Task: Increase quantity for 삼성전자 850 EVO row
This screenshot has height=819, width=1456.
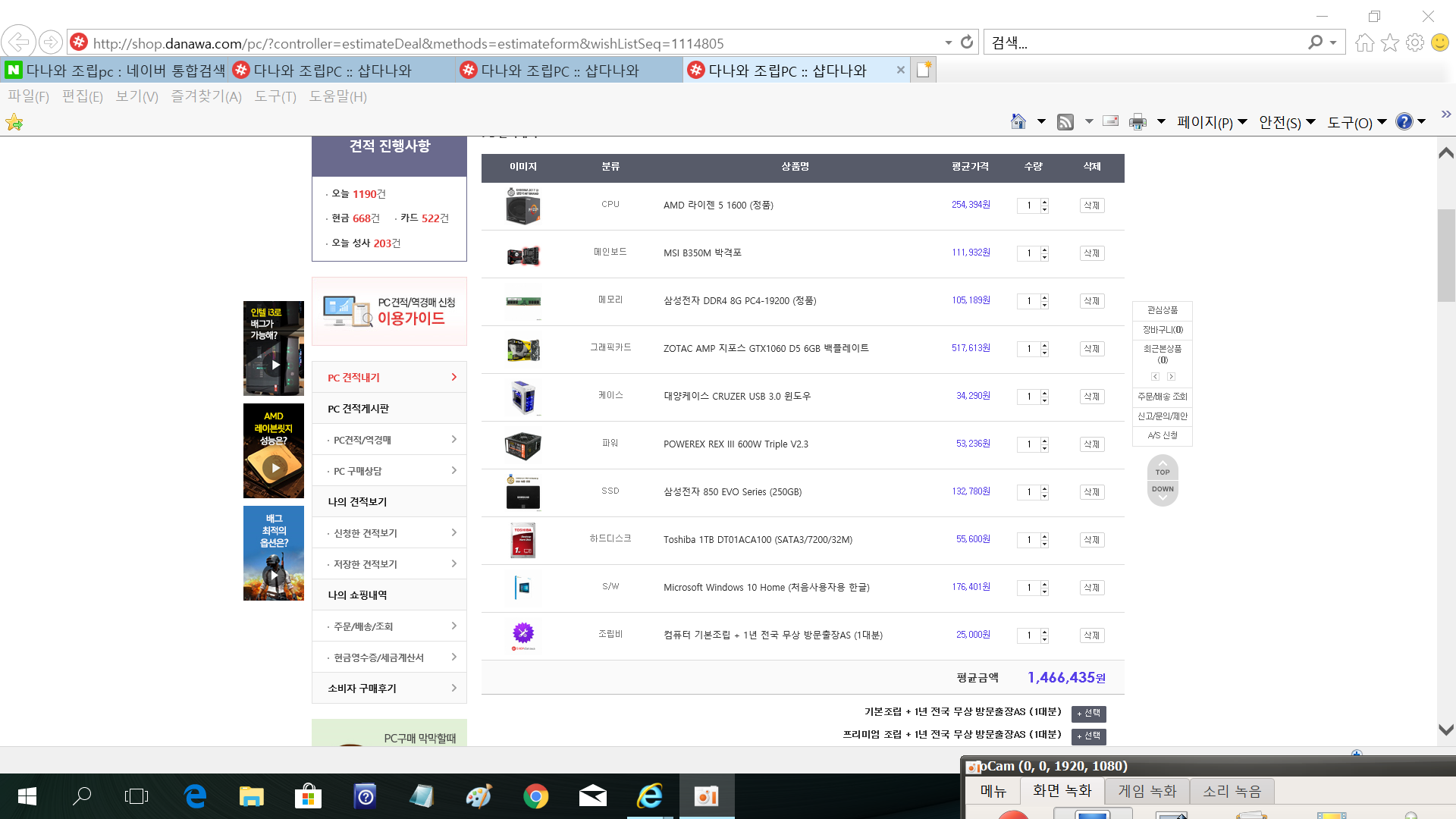Action: (1044, 488)
